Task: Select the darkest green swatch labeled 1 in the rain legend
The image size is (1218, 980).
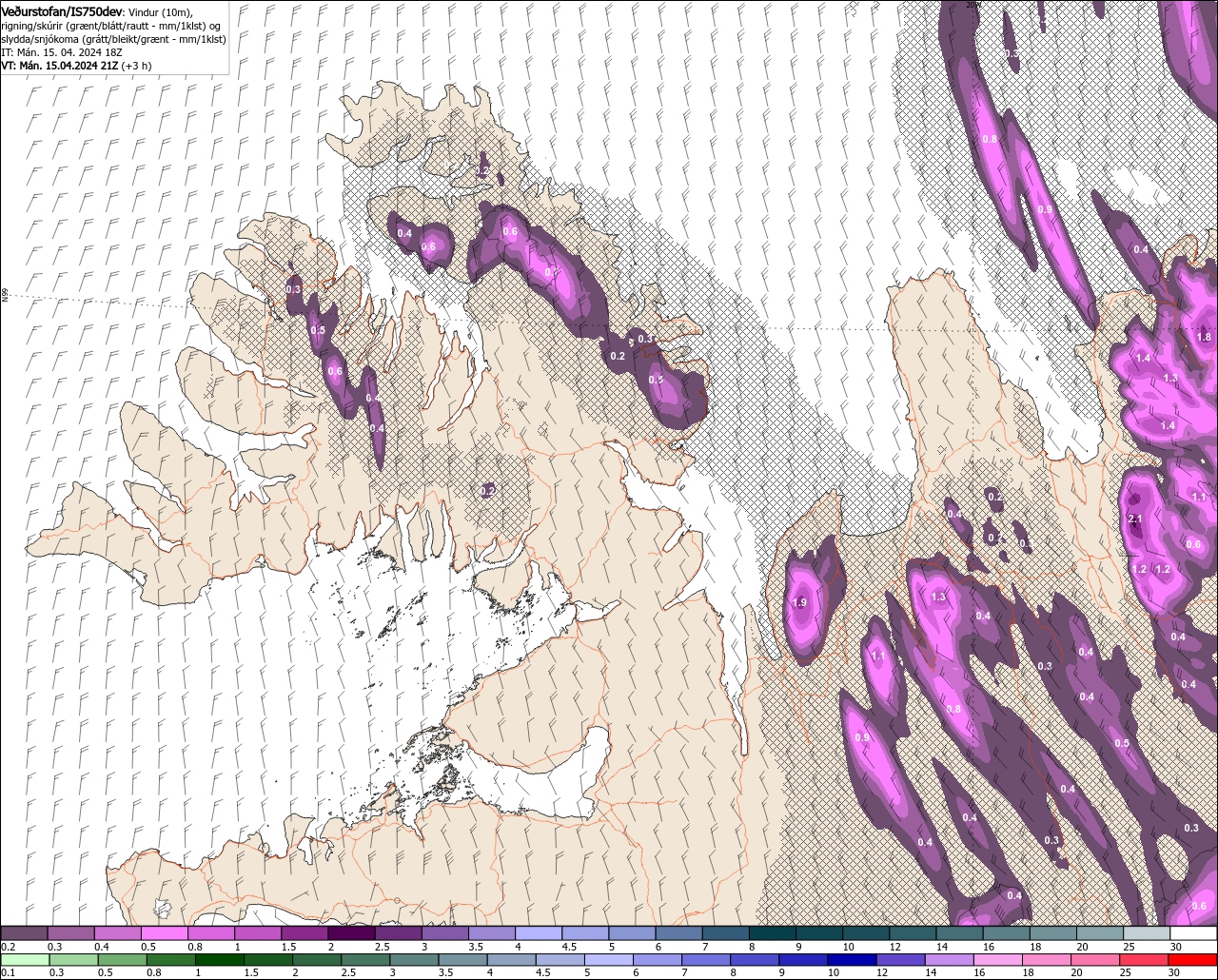Action: click(x=220, y=960)
